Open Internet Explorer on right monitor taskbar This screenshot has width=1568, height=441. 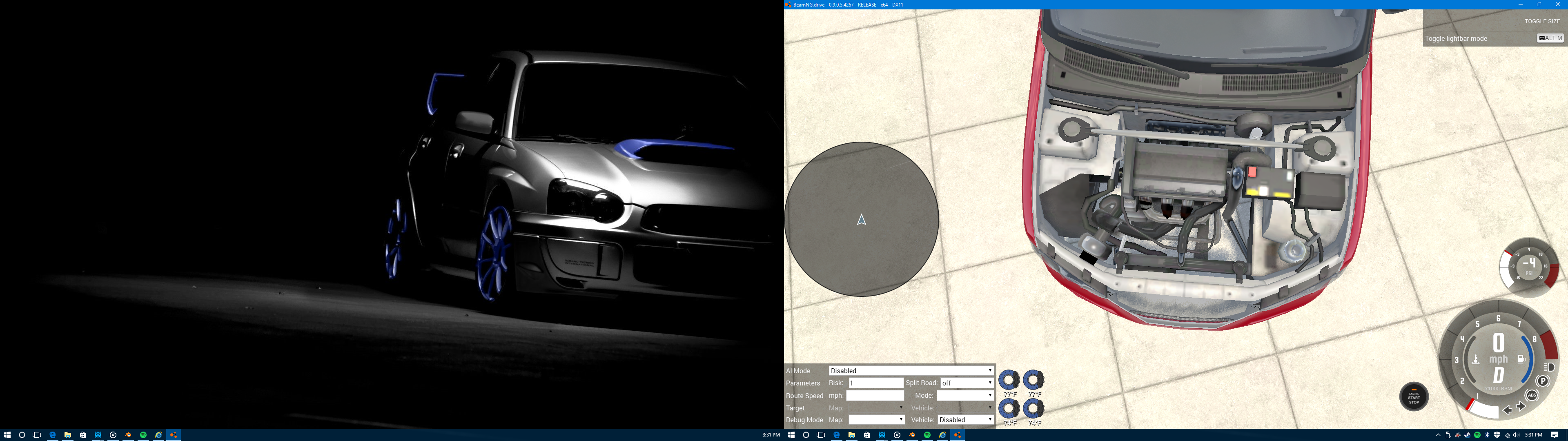[x=942, y=435]
